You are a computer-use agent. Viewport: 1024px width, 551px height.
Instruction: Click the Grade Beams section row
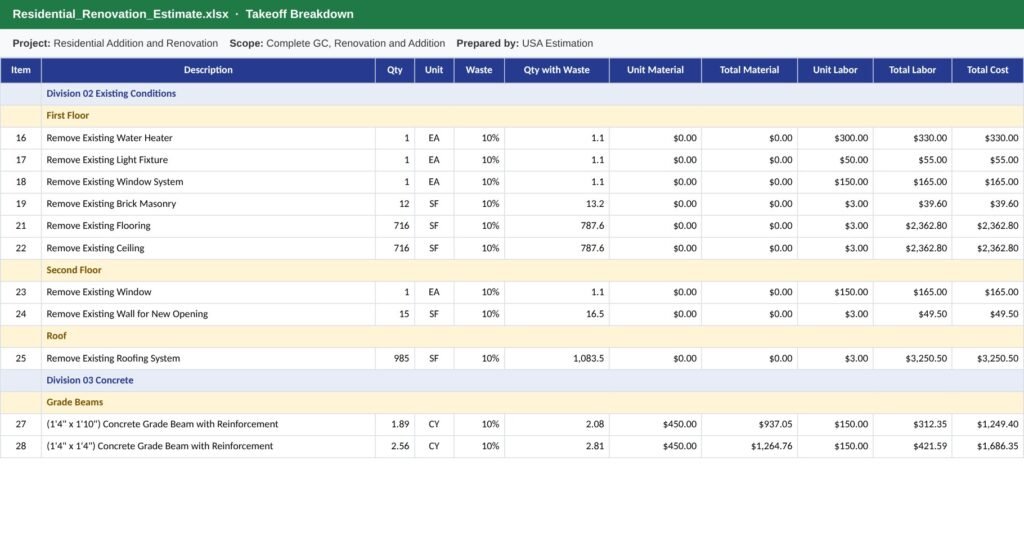coord(512,402)
